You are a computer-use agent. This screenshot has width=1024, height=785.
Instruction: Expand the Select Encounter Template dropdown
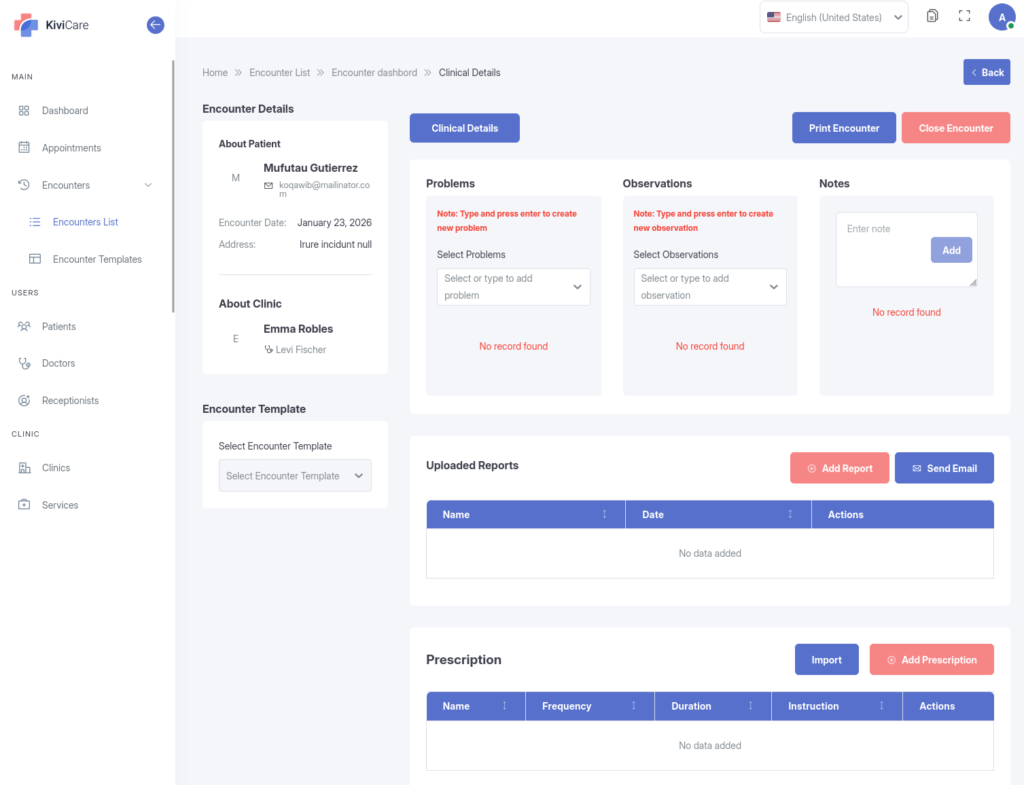click(295, 476)
